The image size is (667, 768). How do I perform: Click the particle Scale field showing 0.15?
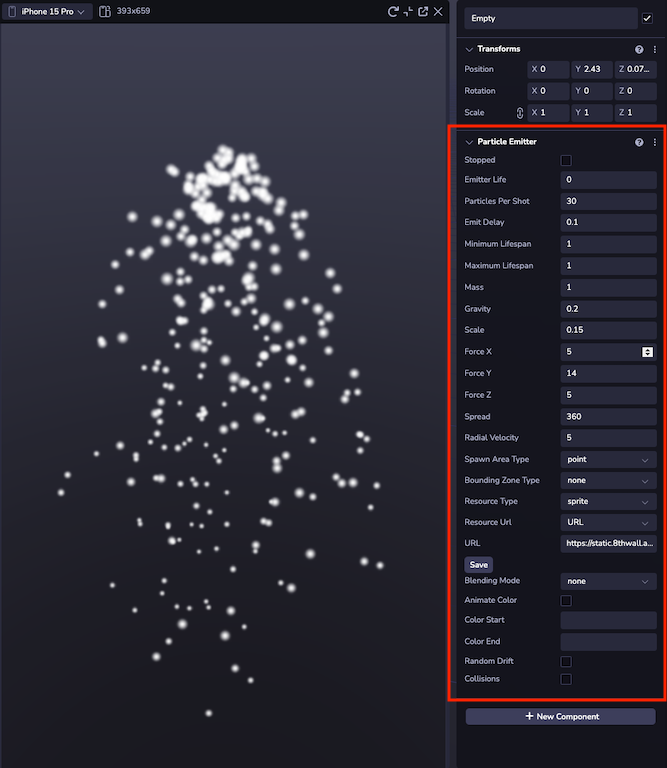click(608, 330)
